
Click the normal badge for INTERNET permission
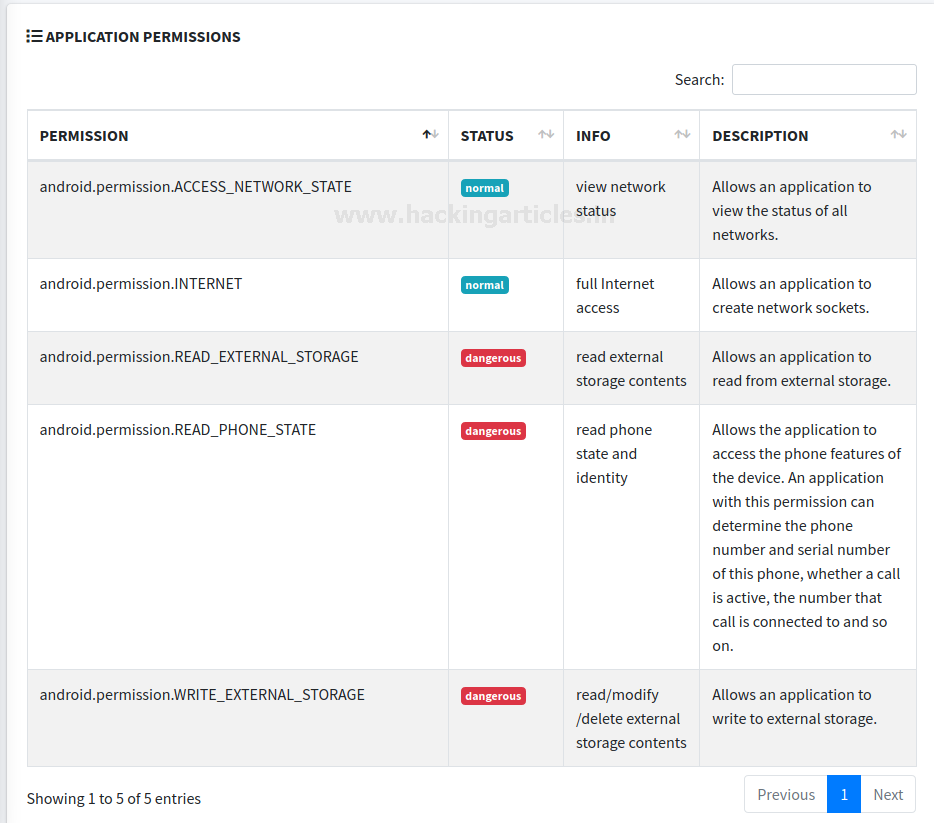485,285
